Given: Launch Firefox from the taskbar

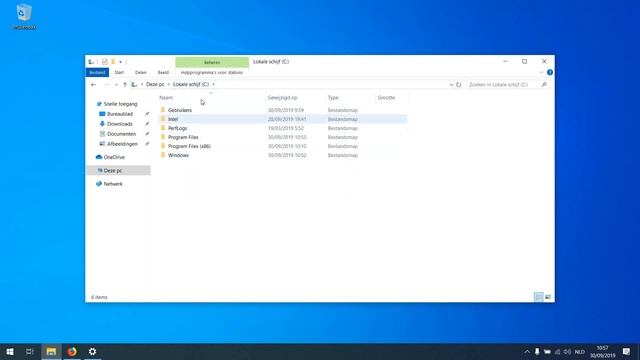Looking at the screenshot, I should tap(72, 352).
